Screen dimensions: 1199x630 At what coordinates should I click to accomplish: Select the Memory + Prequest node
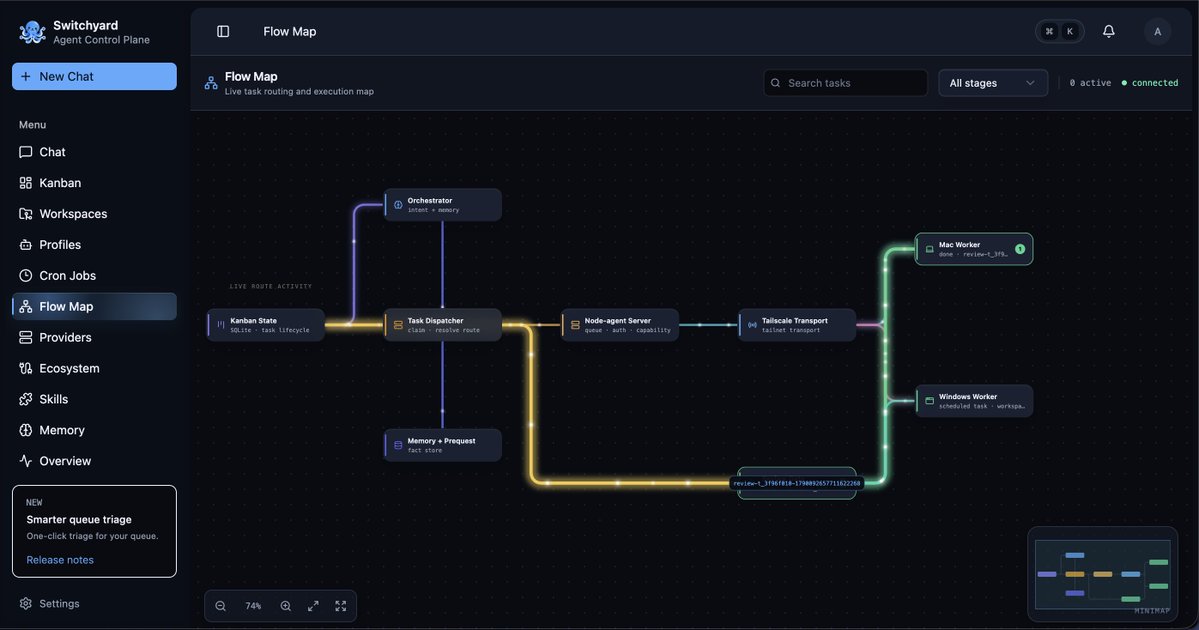pos(443,445)
